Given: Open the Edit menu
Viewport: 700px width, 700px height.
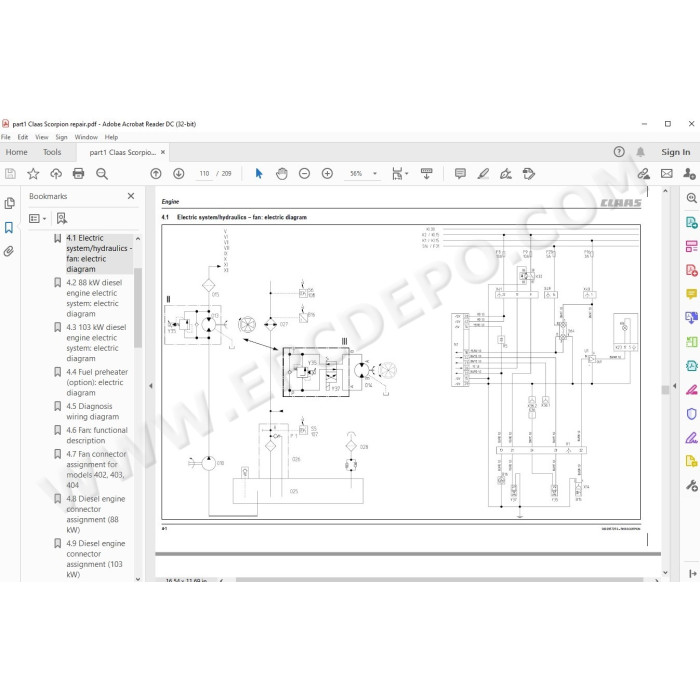Looking at the screenshot, I should 23,137.
